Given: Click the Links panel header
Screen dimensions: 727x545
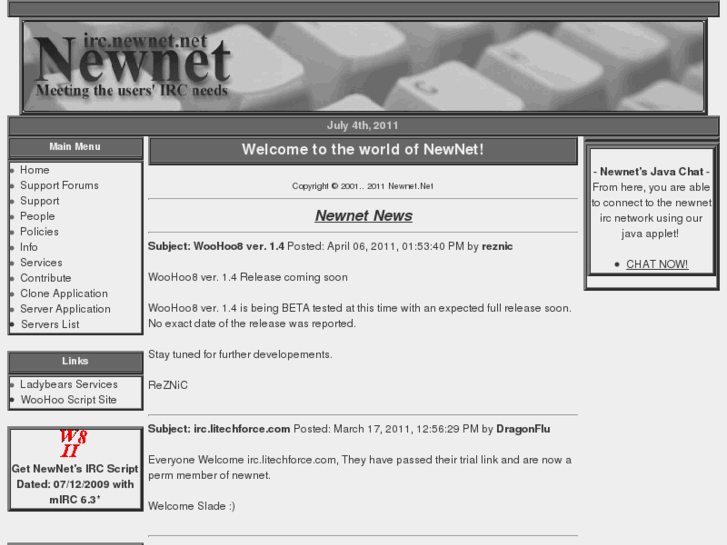Looking at the screenshot, I should pos(75,361).
